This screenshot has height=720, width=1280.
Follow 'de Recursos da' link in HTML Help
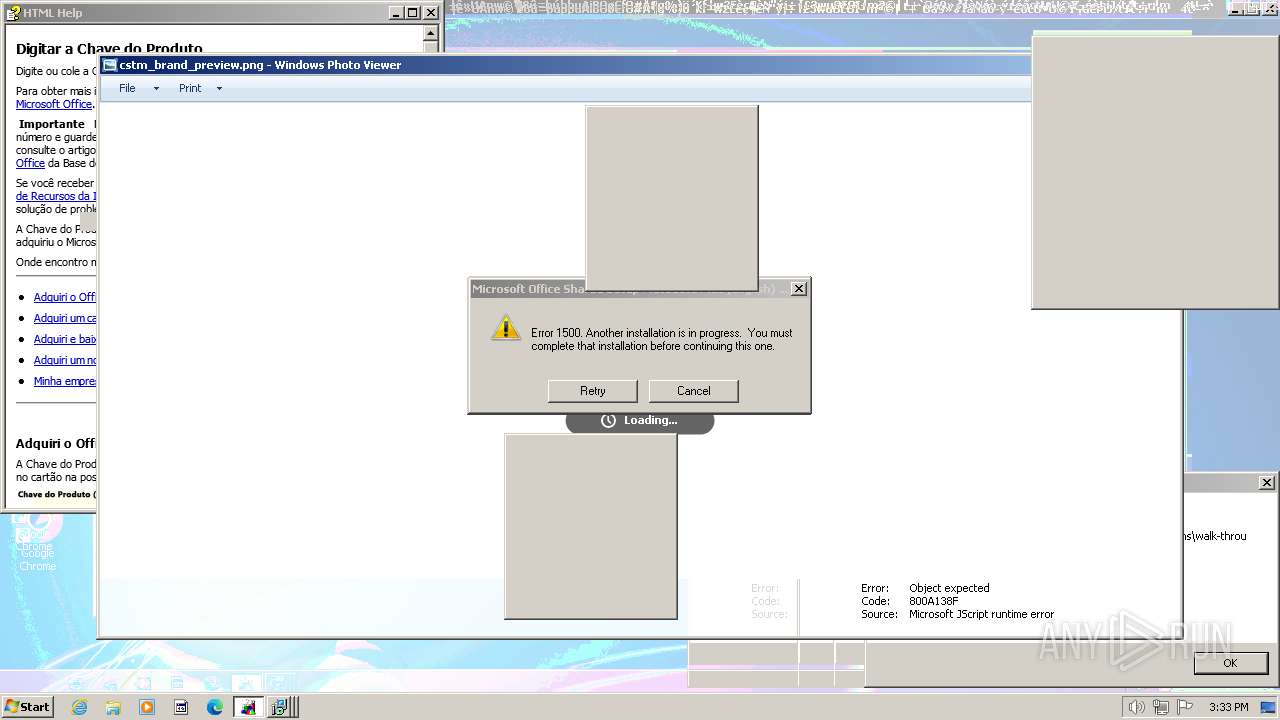coord(56,196)
